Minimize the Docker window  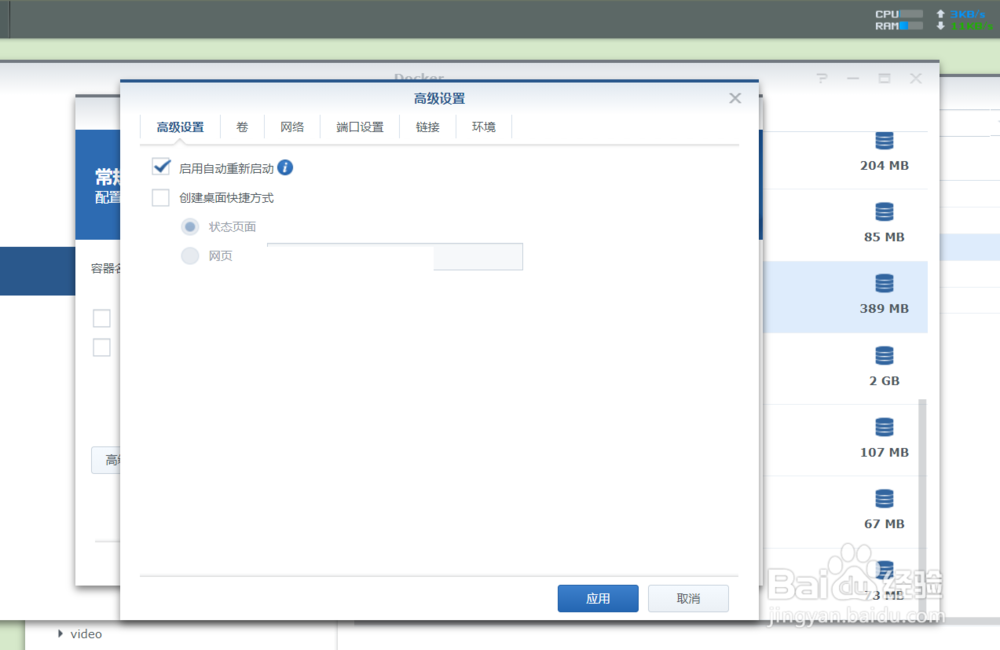853,78
